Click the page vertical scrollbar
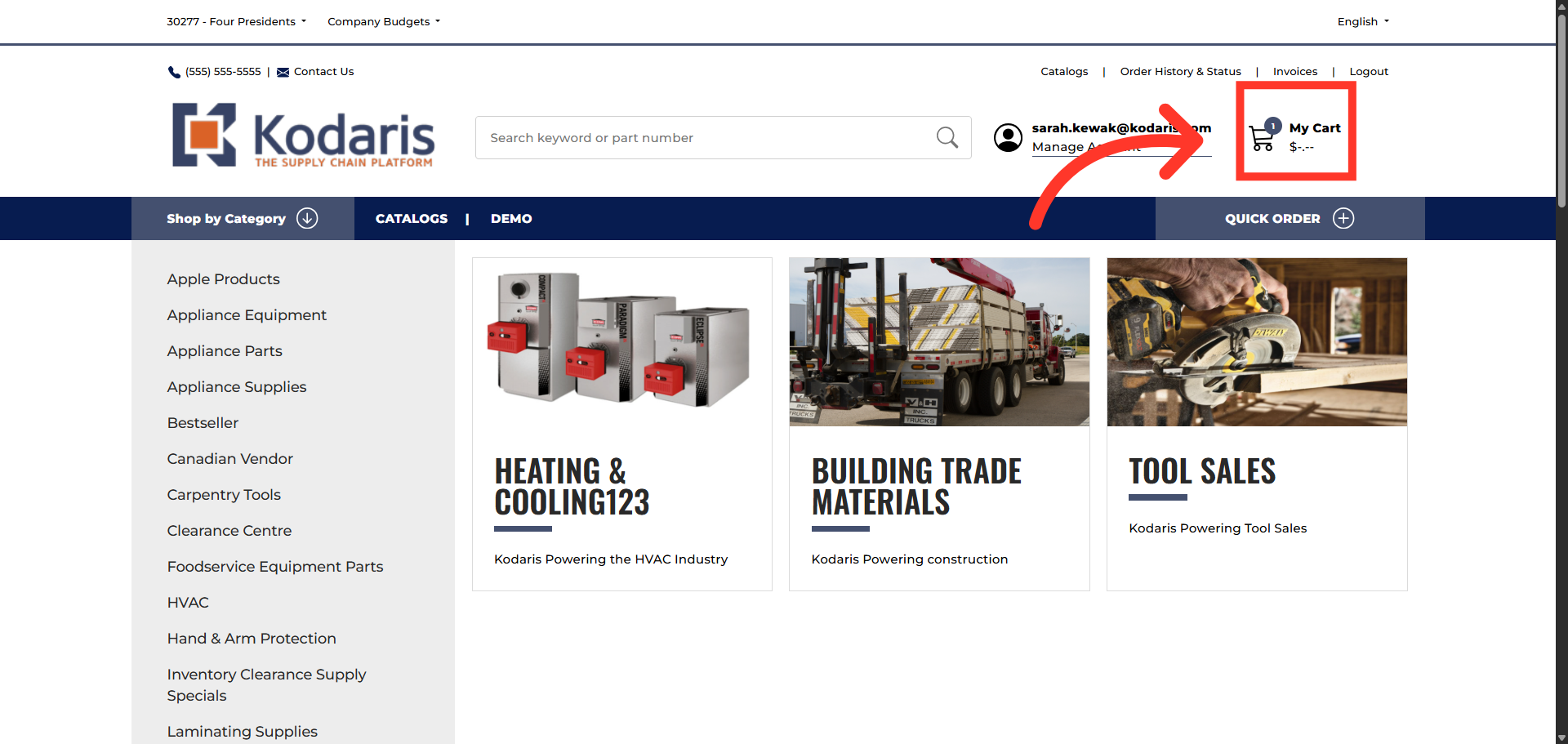Screen dimensions: 1568x744 [x=1561, y=110]
